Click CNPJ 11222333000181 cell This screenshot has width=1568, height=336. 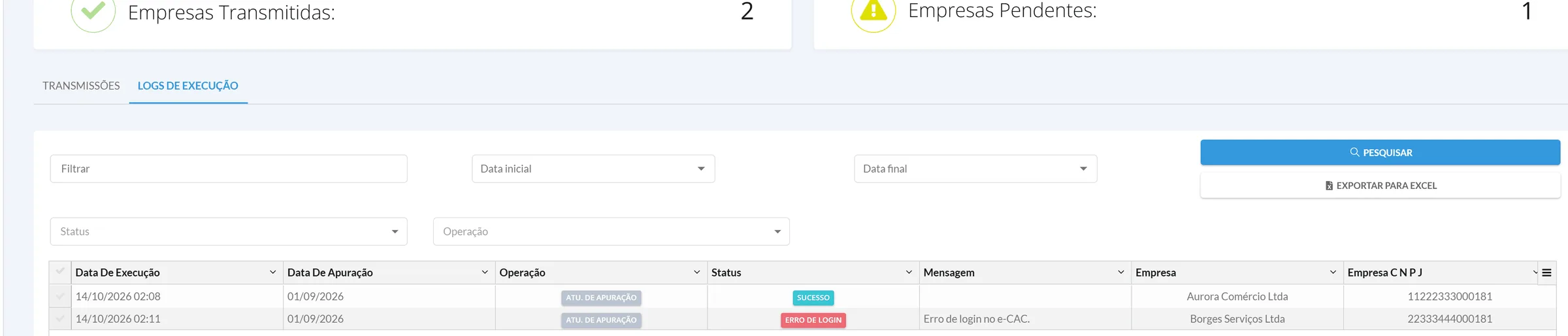1450,296
